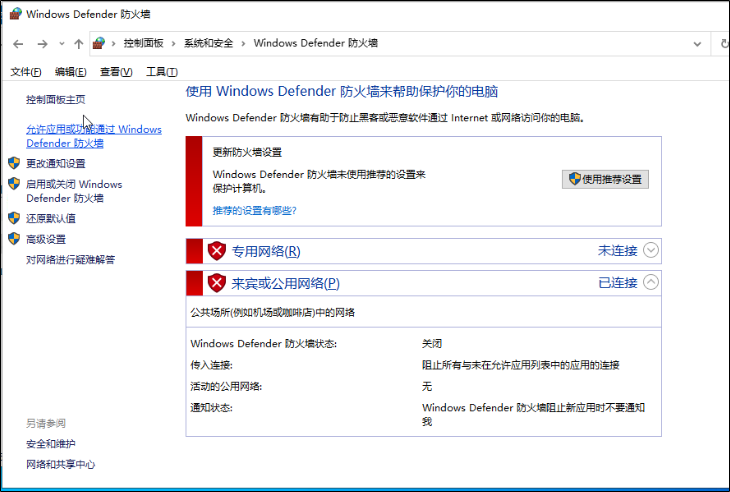The width and height of the screenshot is (730, 492).
Task: Click the firewall icon in the address bar
Action: tap(99, 43)
